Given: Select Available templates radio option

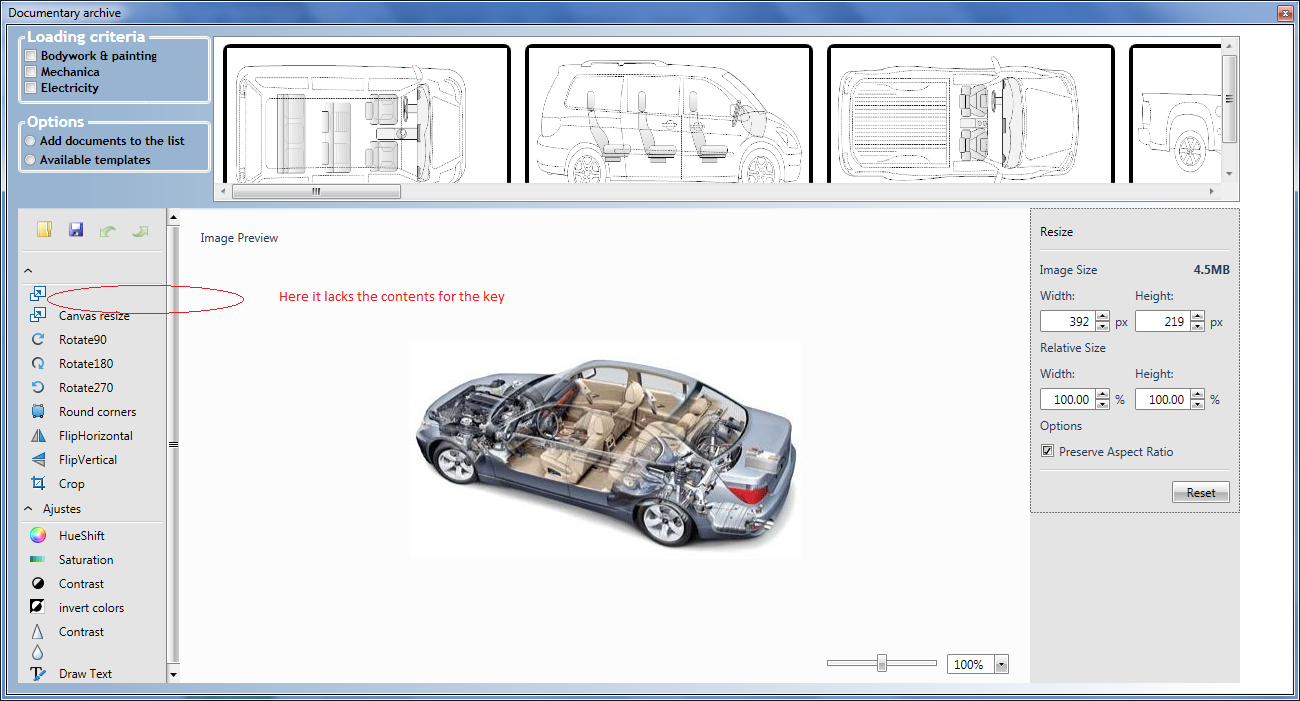Looking at the screenshot, I should tap(31, 160).
